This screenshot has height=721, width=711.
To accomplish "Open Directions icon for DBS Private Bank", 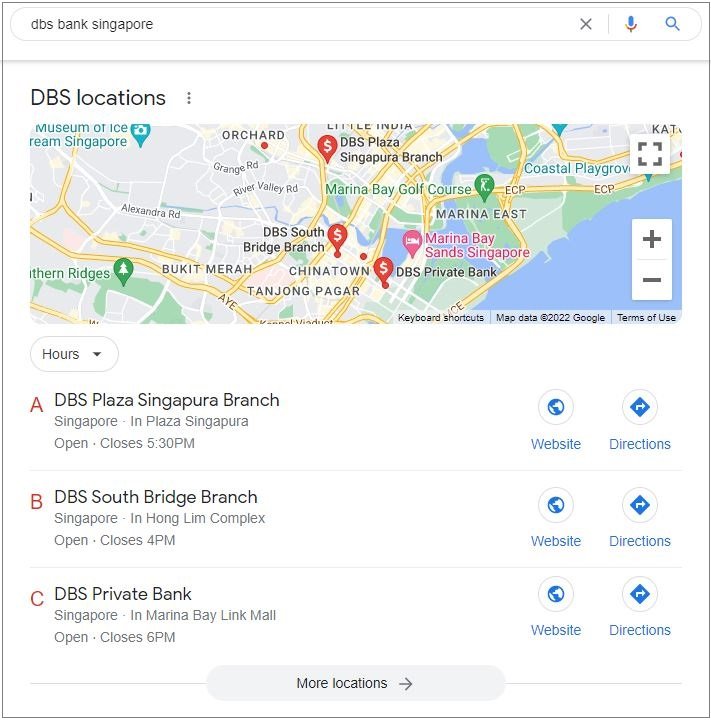I will 639,594.
